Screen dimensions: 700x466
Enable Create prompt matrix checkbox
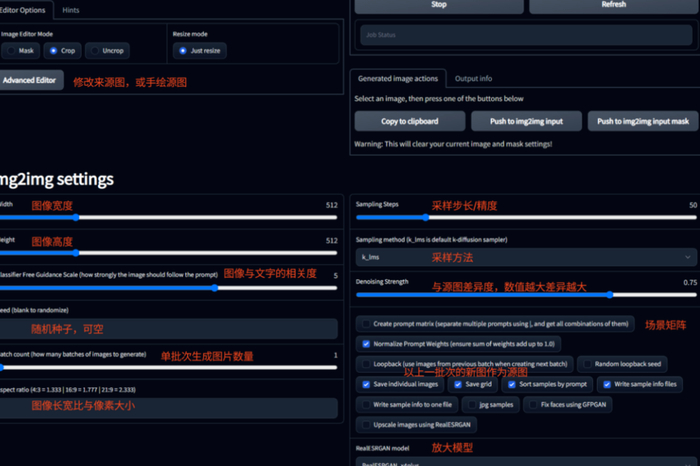366,324
